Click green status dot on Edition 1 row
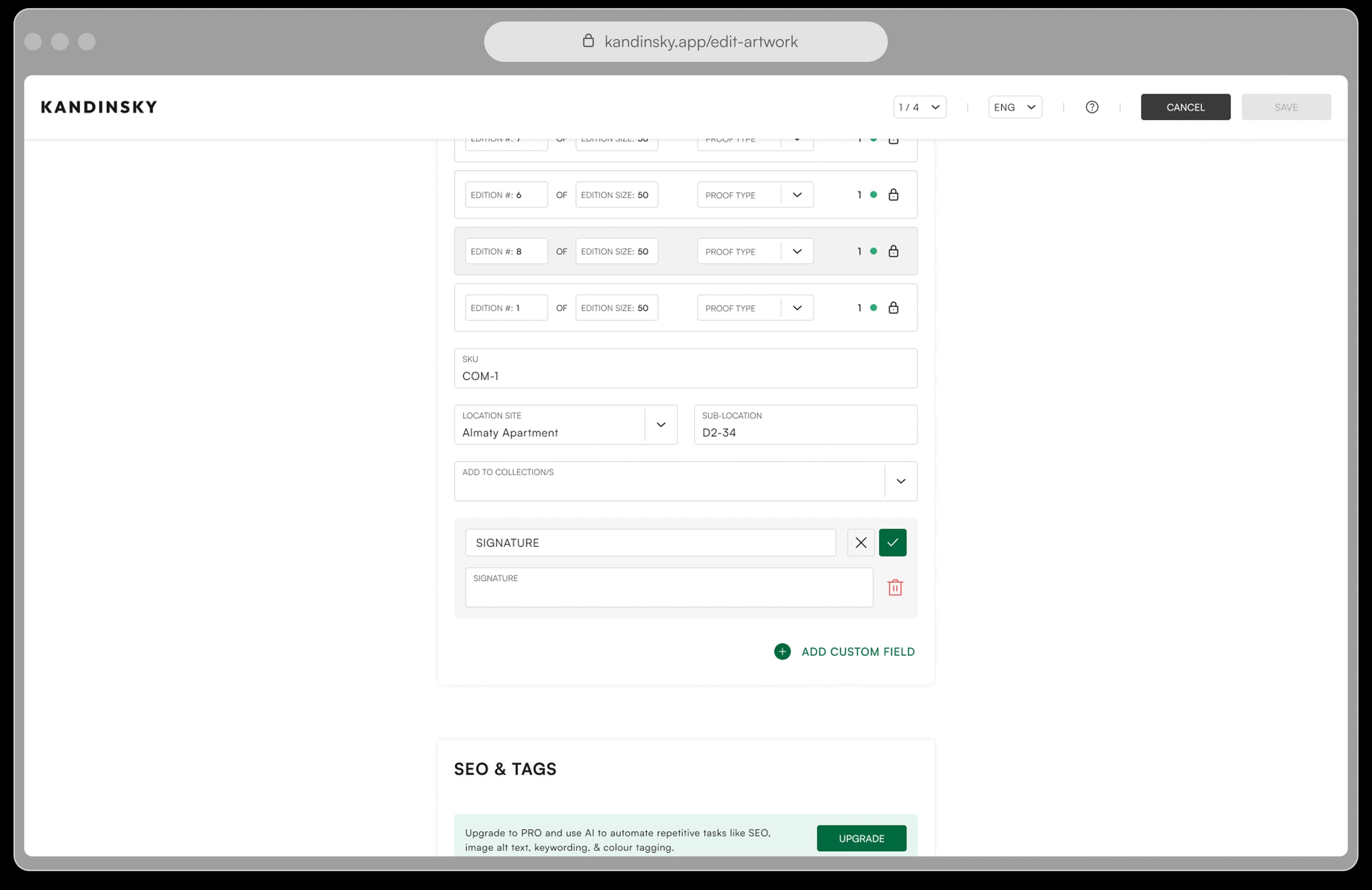 click(873, 307)
